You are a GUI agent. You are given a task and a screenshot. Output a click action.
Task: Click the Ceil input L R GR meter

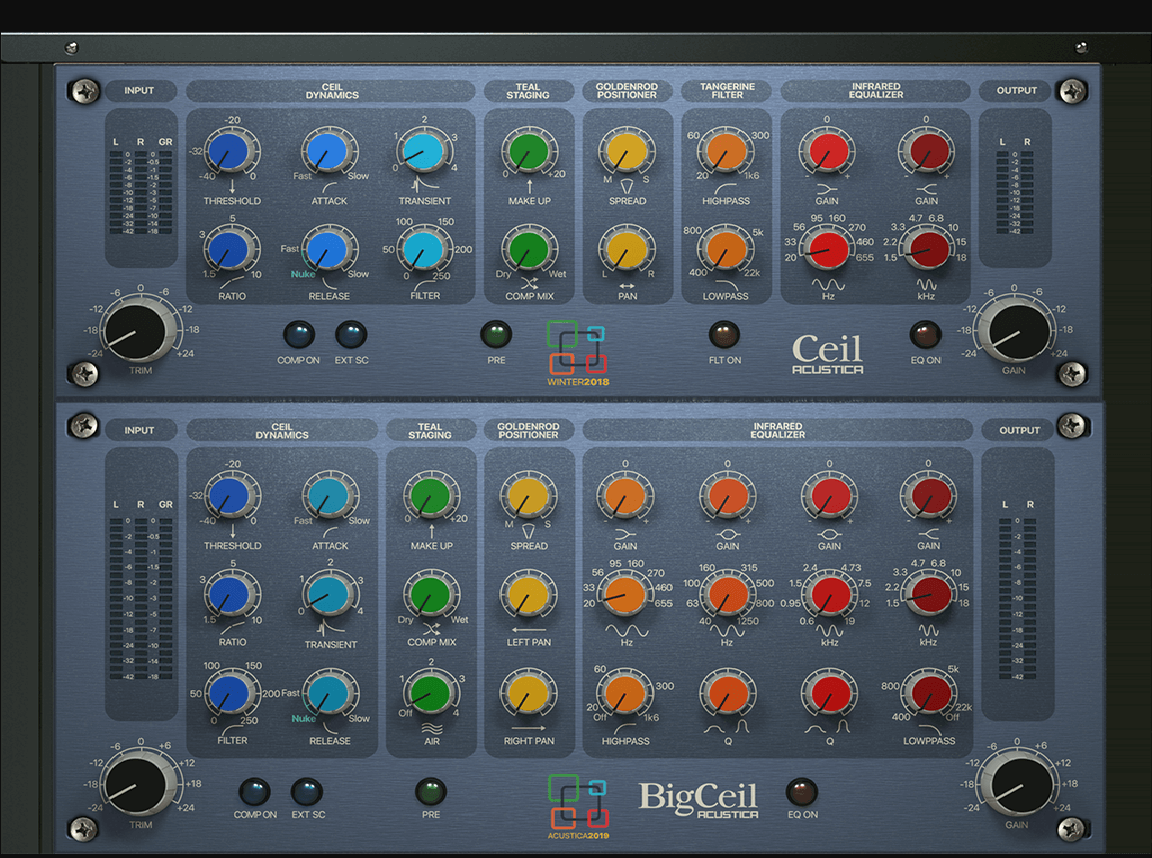click(142, 188)
